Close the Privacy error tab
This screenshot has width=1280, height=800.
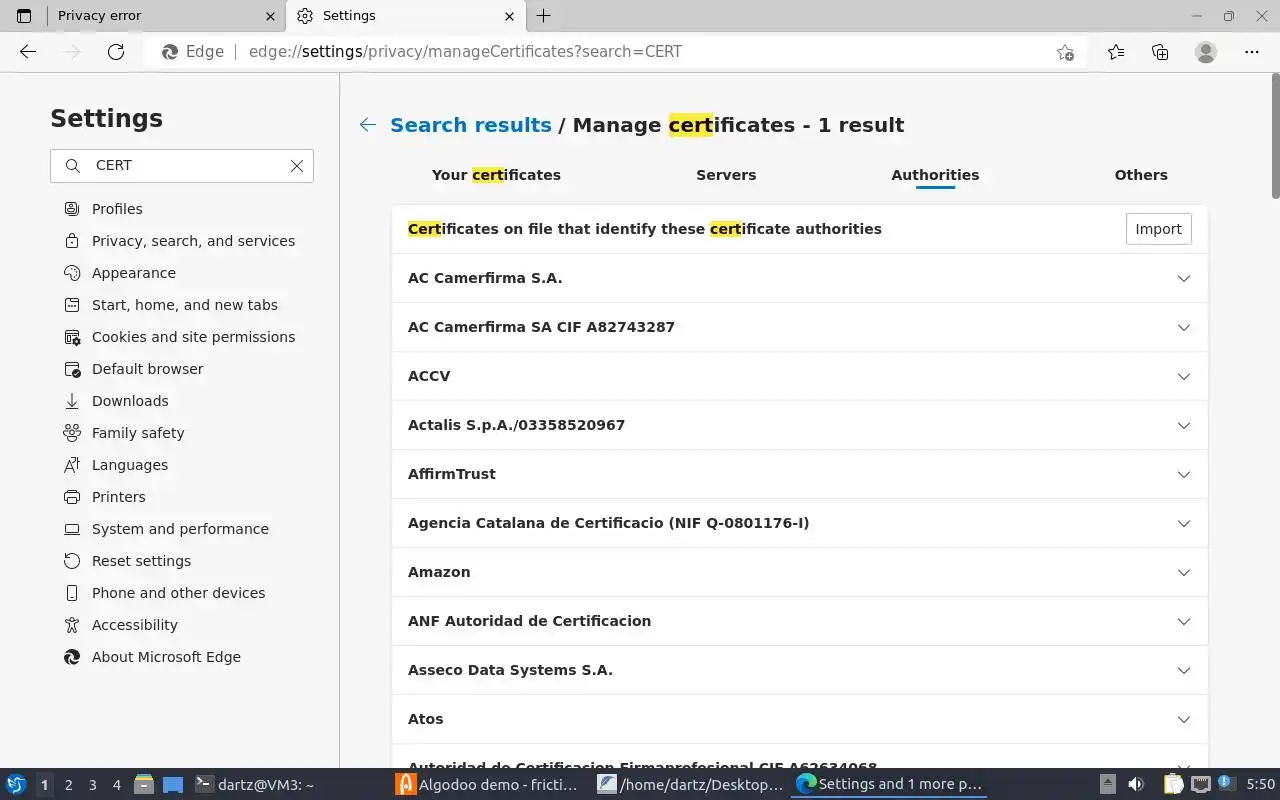(x=271, y=16)
